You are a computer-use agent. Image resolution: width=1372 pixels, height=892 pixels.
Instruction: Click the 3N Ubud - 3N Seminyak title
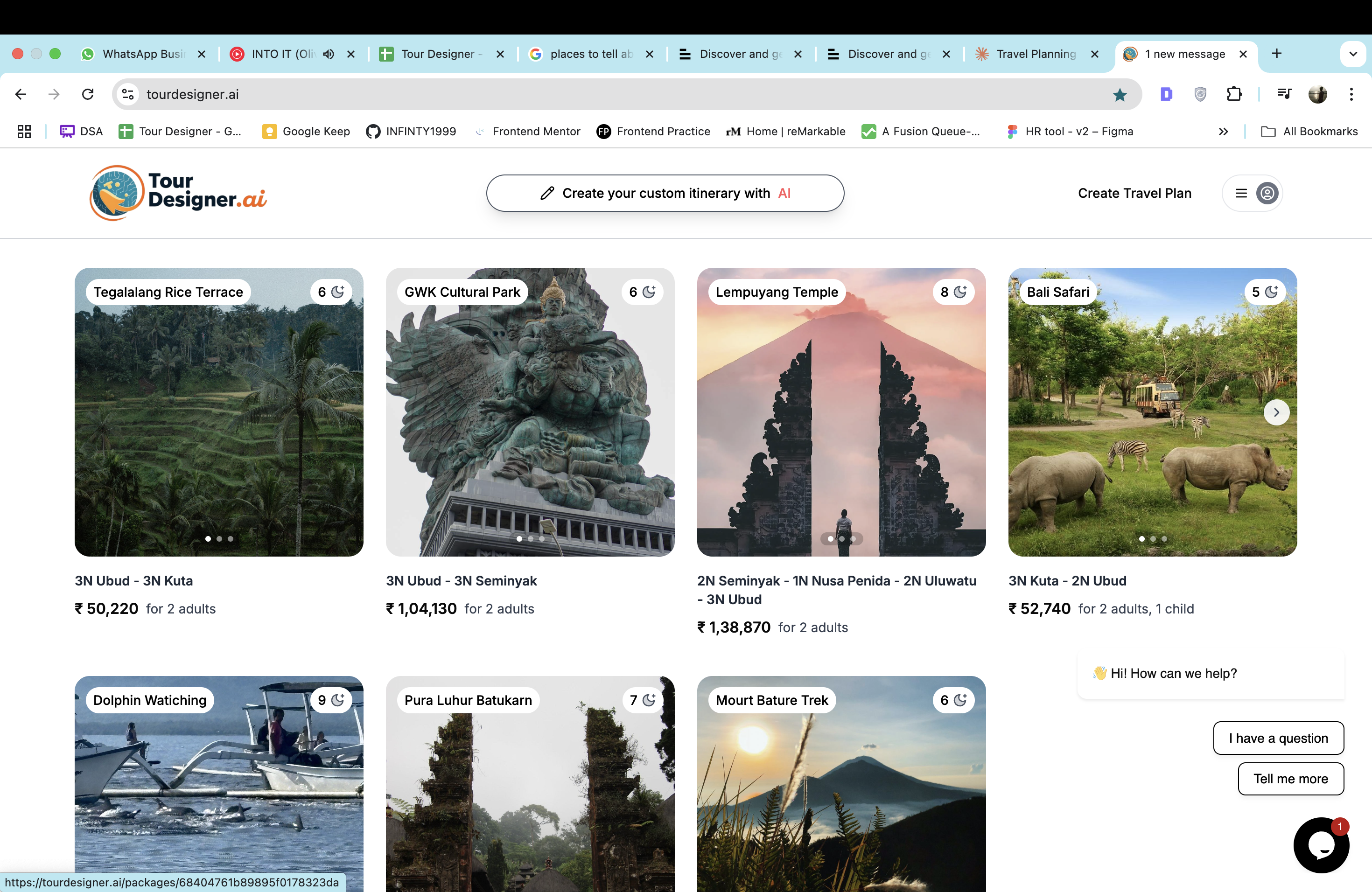click(461, 581)
